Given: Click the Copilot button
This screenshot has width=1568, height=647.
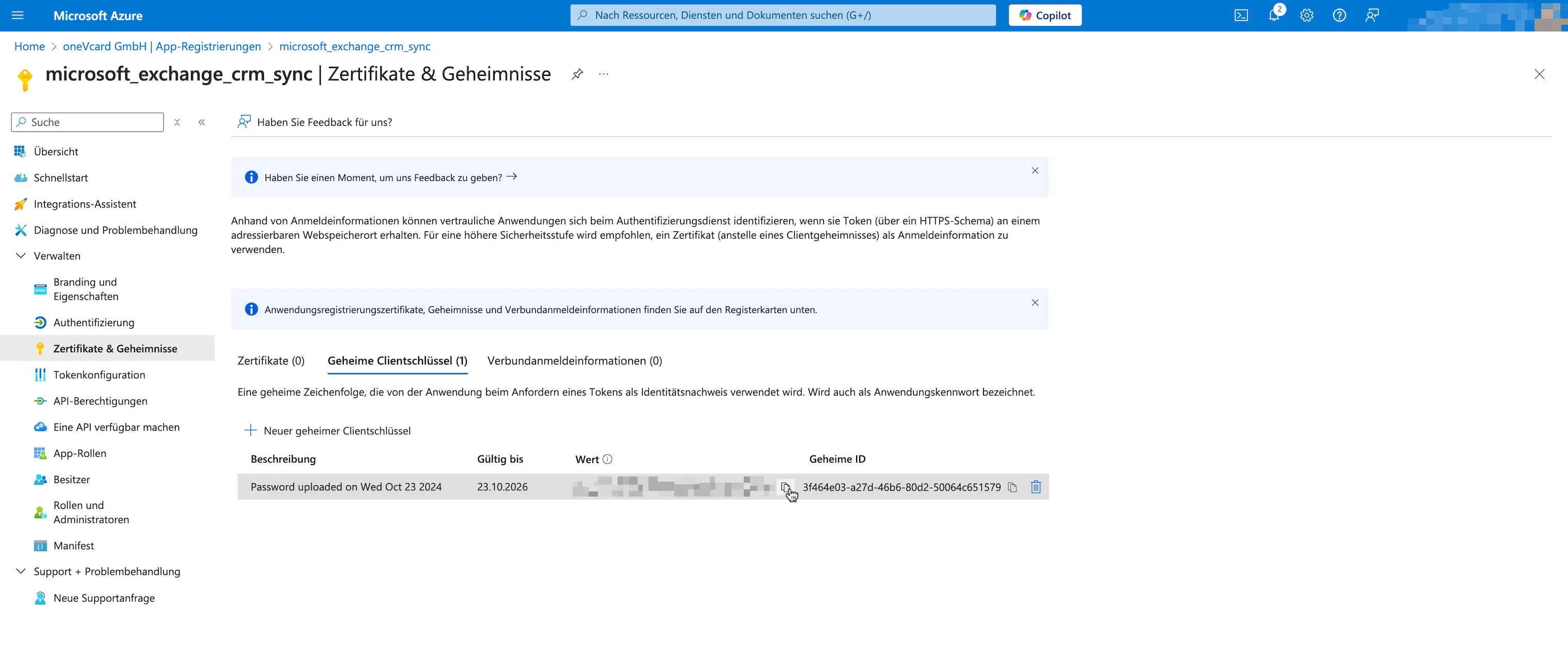Looking at the screenshot, I should 1045,16.
